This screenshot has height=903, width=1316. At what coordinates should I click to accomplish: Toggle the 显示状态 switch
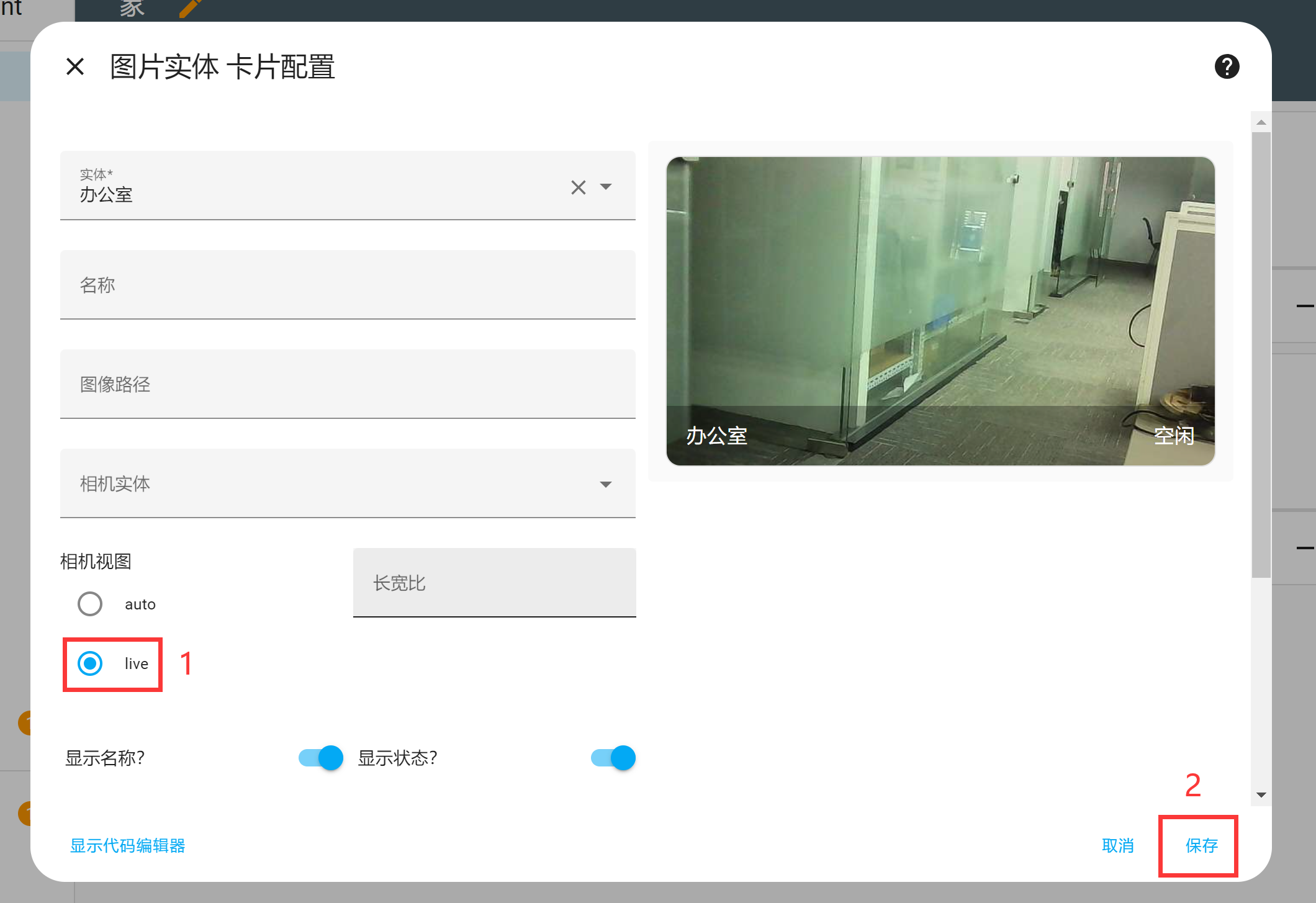coord(613,758)
